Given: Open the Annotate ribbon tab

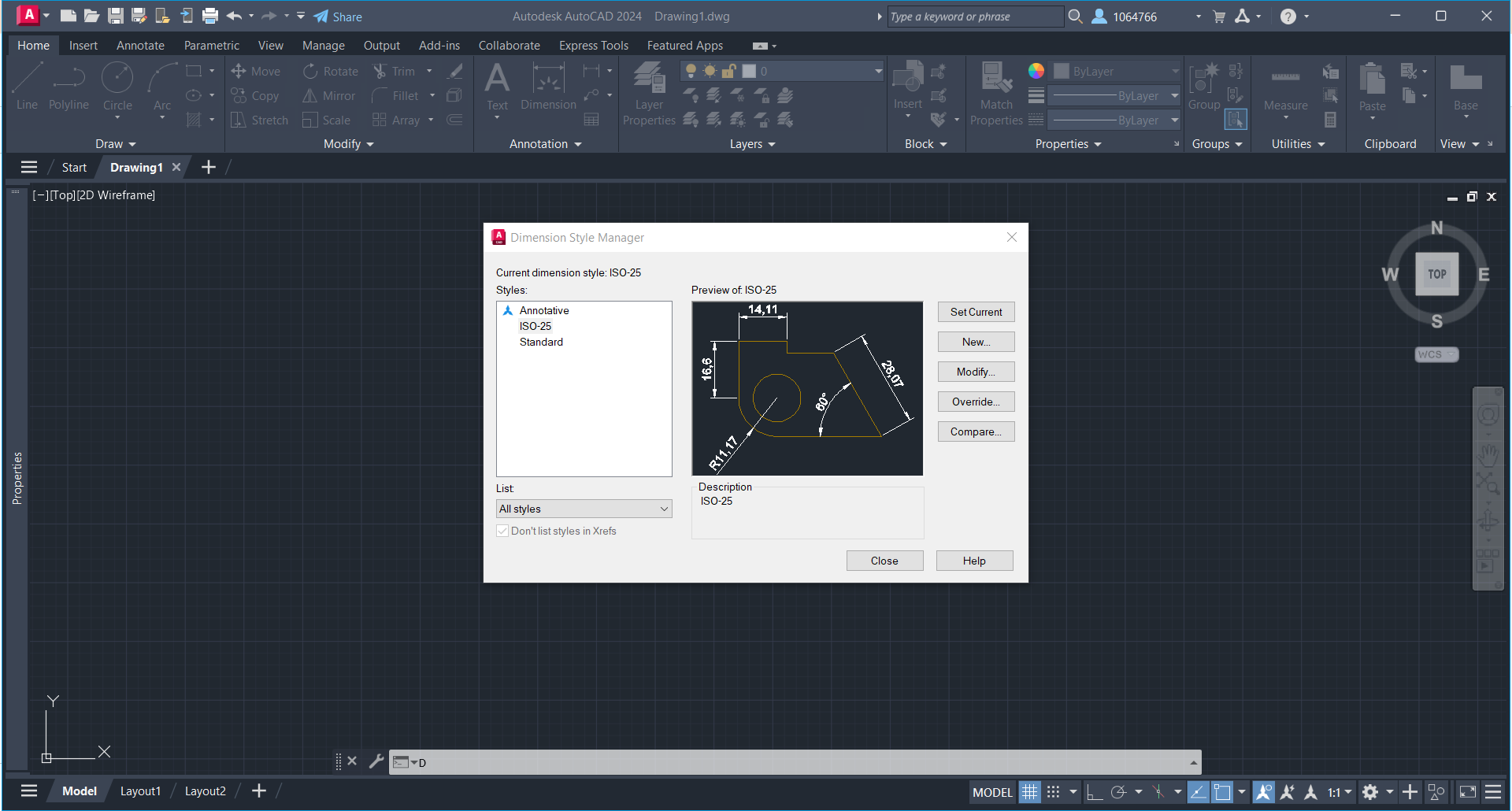Looking at the screenshot, I should 140,46.
